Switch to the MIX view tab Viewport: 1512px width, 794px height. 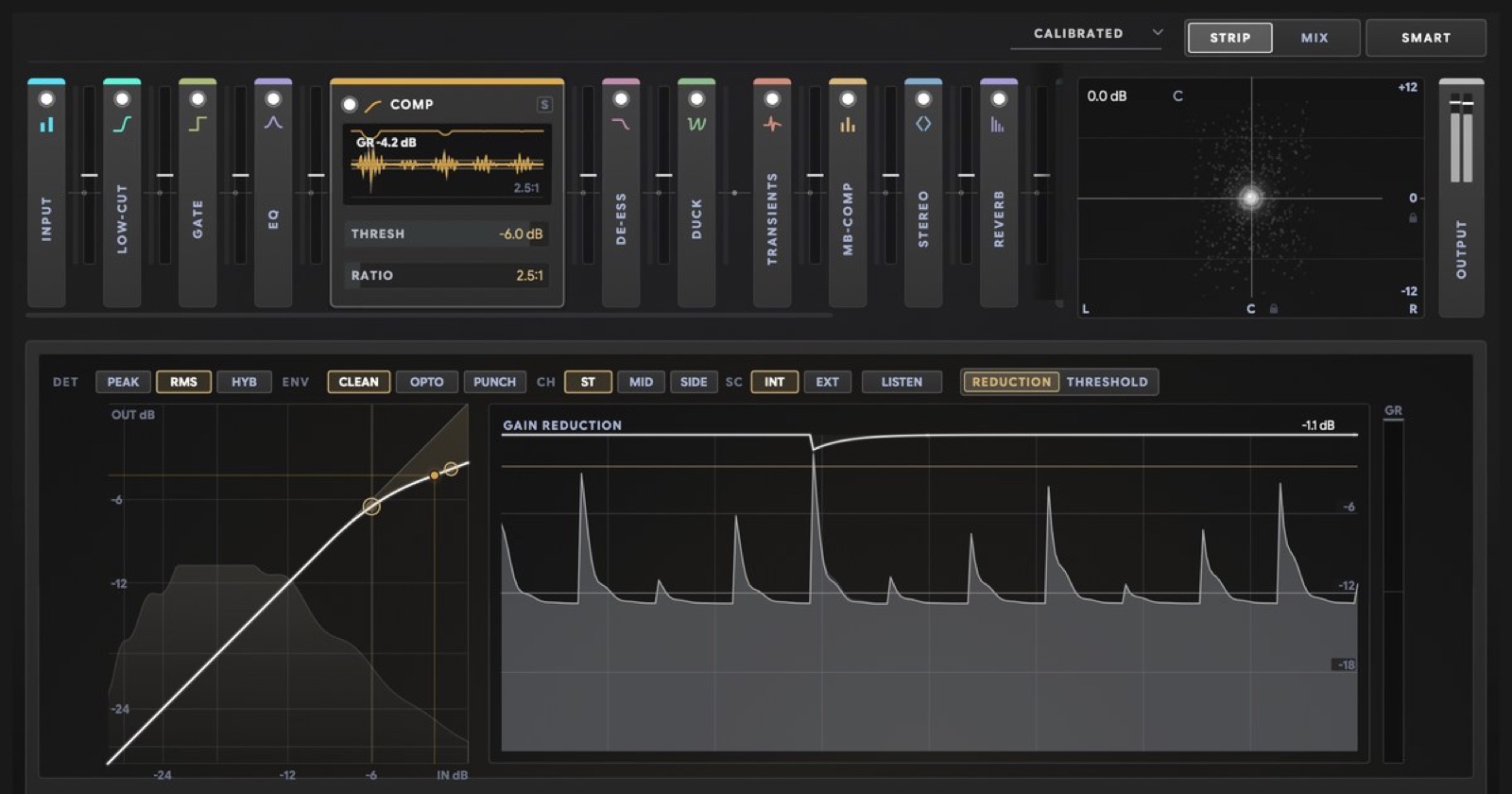1314,38
